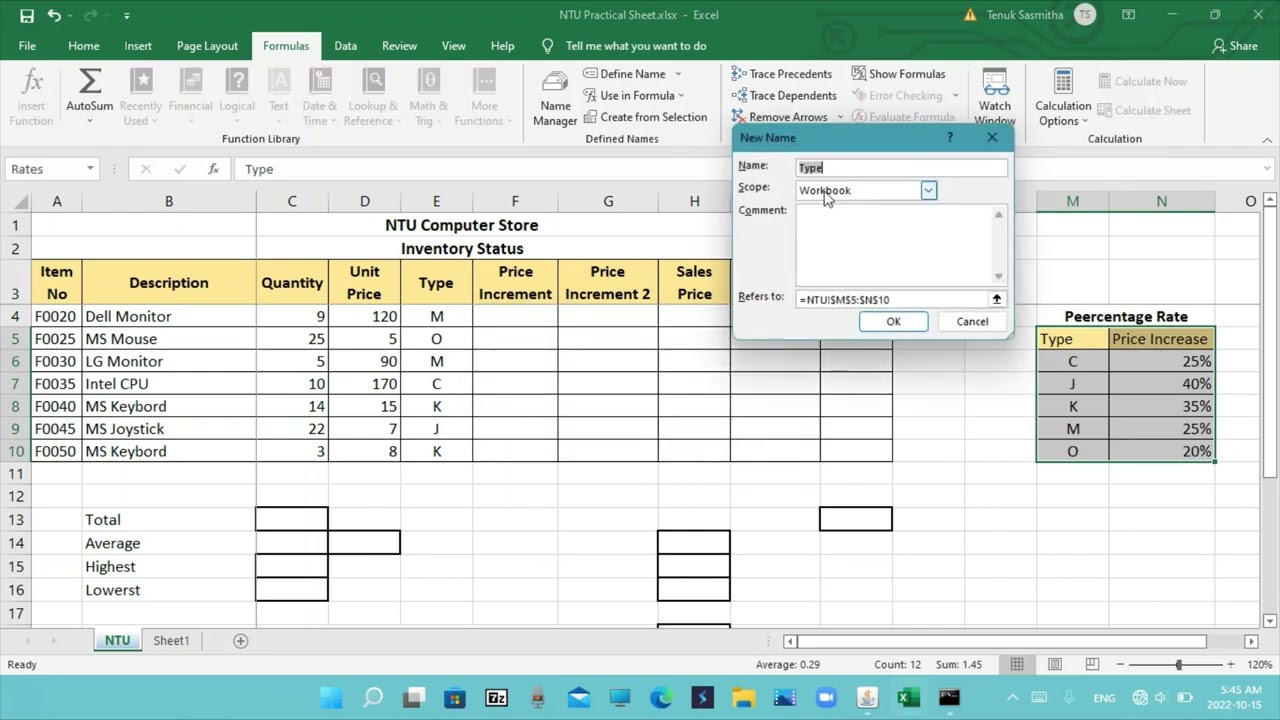Expand the Name Box dropdown
Screen dimensions: 1280x720
(90, 169)
